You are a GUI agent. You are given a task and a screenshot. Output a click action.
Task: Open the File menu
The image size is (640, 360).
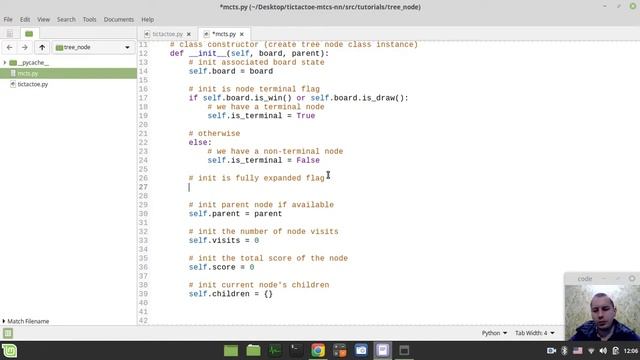[x=8, y=20]
